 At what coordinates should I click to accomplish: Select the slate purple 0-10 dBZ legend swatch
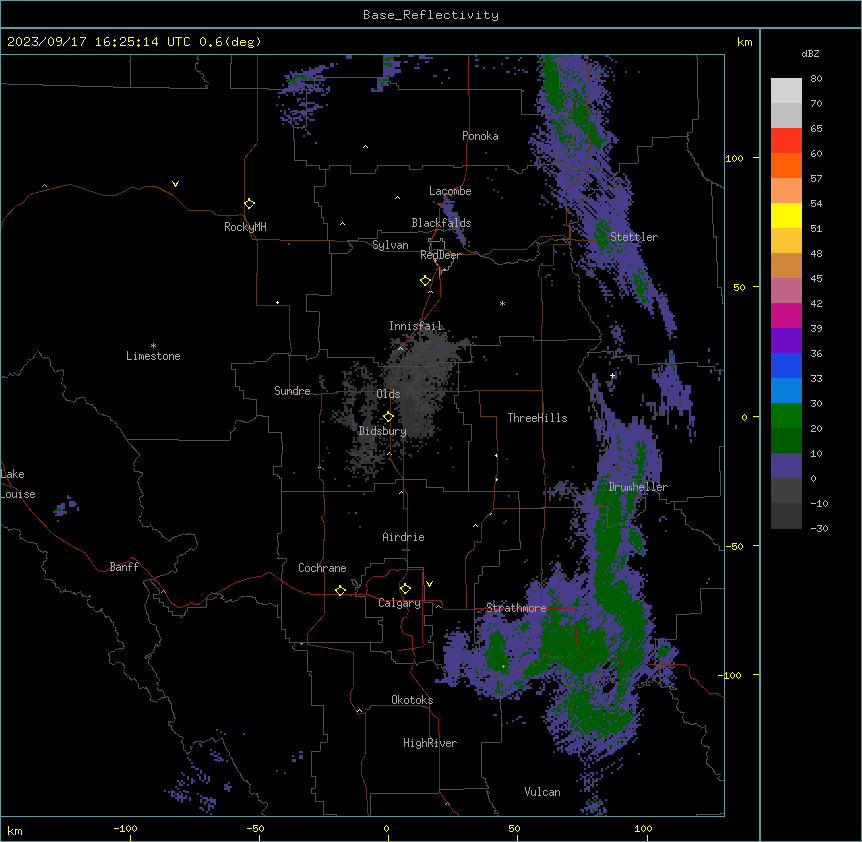point(786,466)
